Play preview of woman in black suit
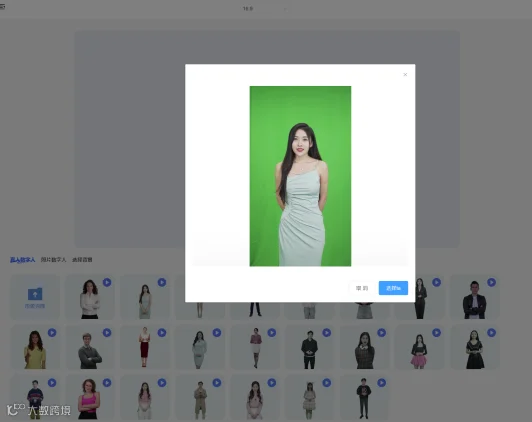The image size is (532, 422). click(x=437, y=282)
